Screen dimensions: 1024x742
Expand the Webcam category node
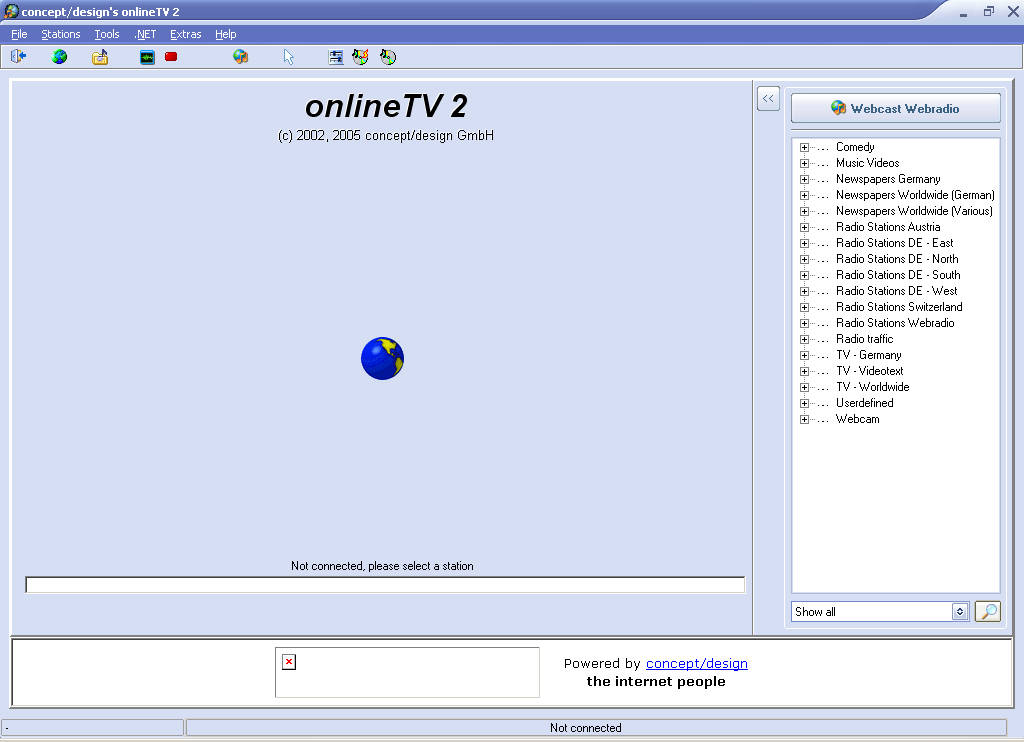804,420
